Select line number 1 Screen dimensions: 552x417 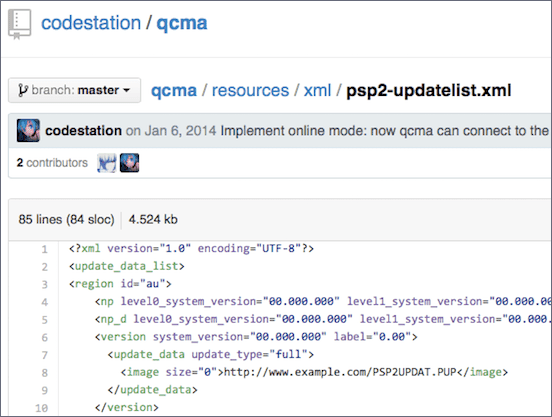(x=44, y=249)
